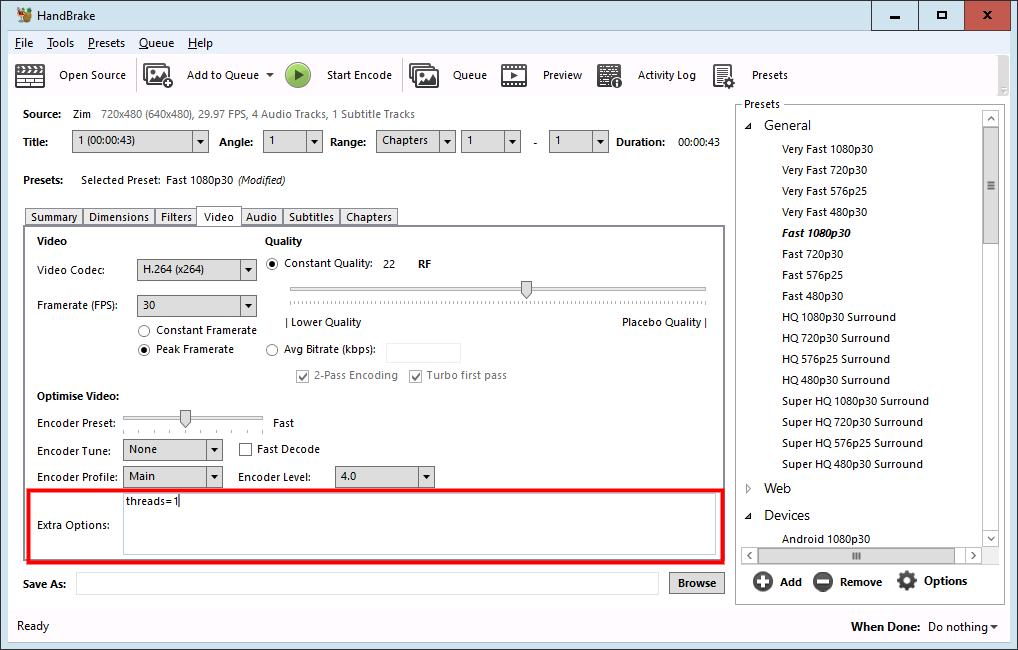Click the Open Source clapperboard icon
Image resolution: width=1018 pixels, height=650 pixels.
pyautogui.click(x=30, y=75)
